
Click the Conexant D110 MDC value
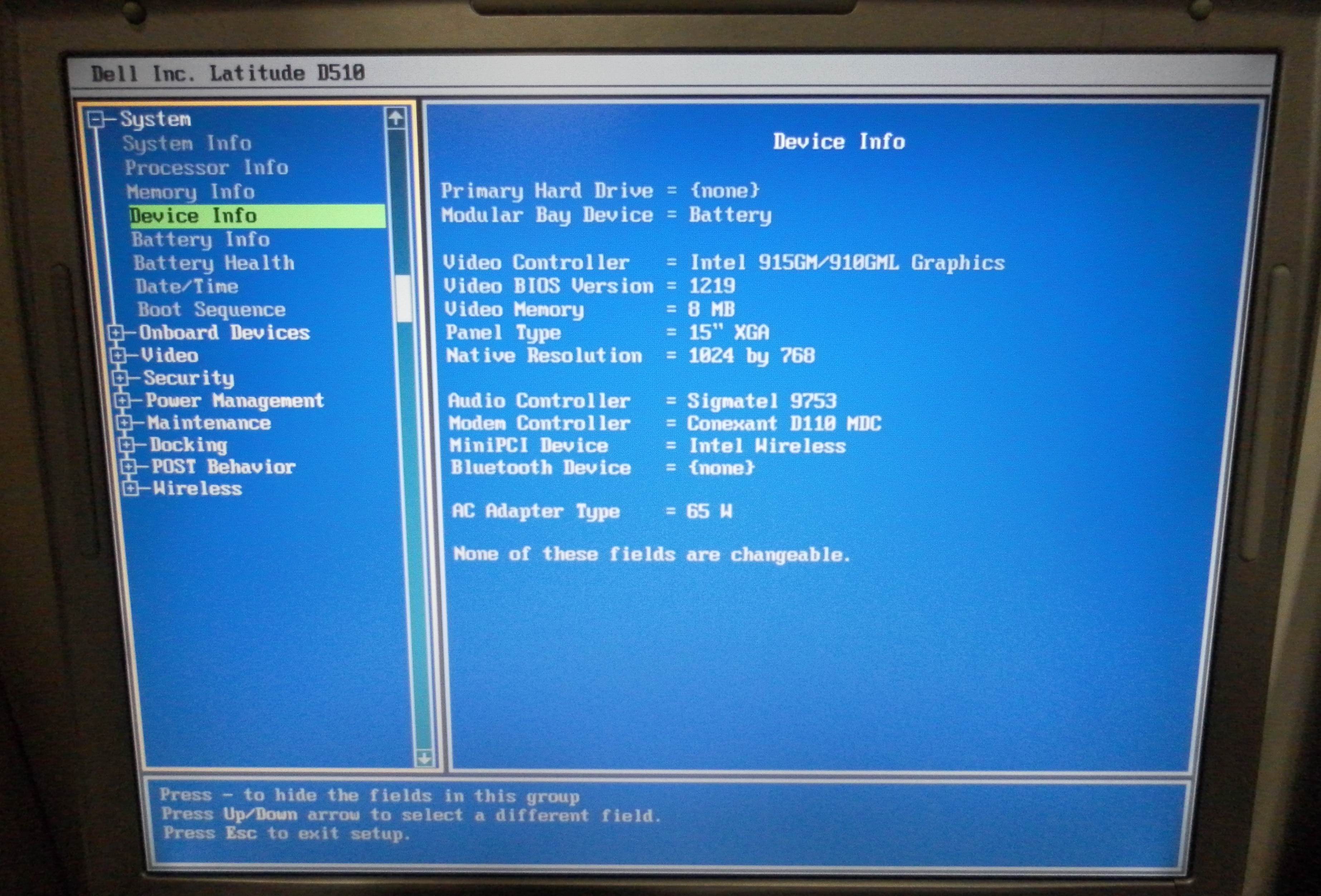tap(784, 424)
